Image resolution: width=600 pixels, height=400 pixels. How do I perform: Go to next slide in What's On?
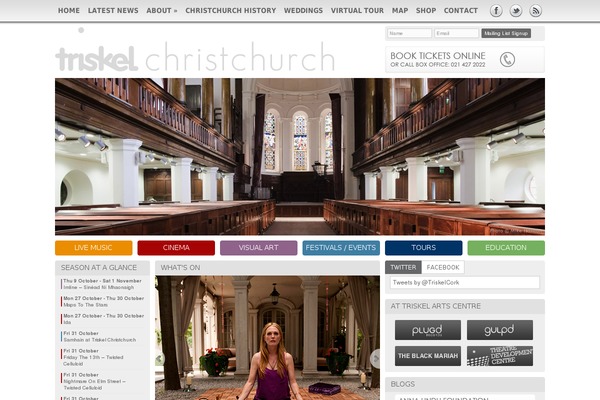click(x=375, y=359)
